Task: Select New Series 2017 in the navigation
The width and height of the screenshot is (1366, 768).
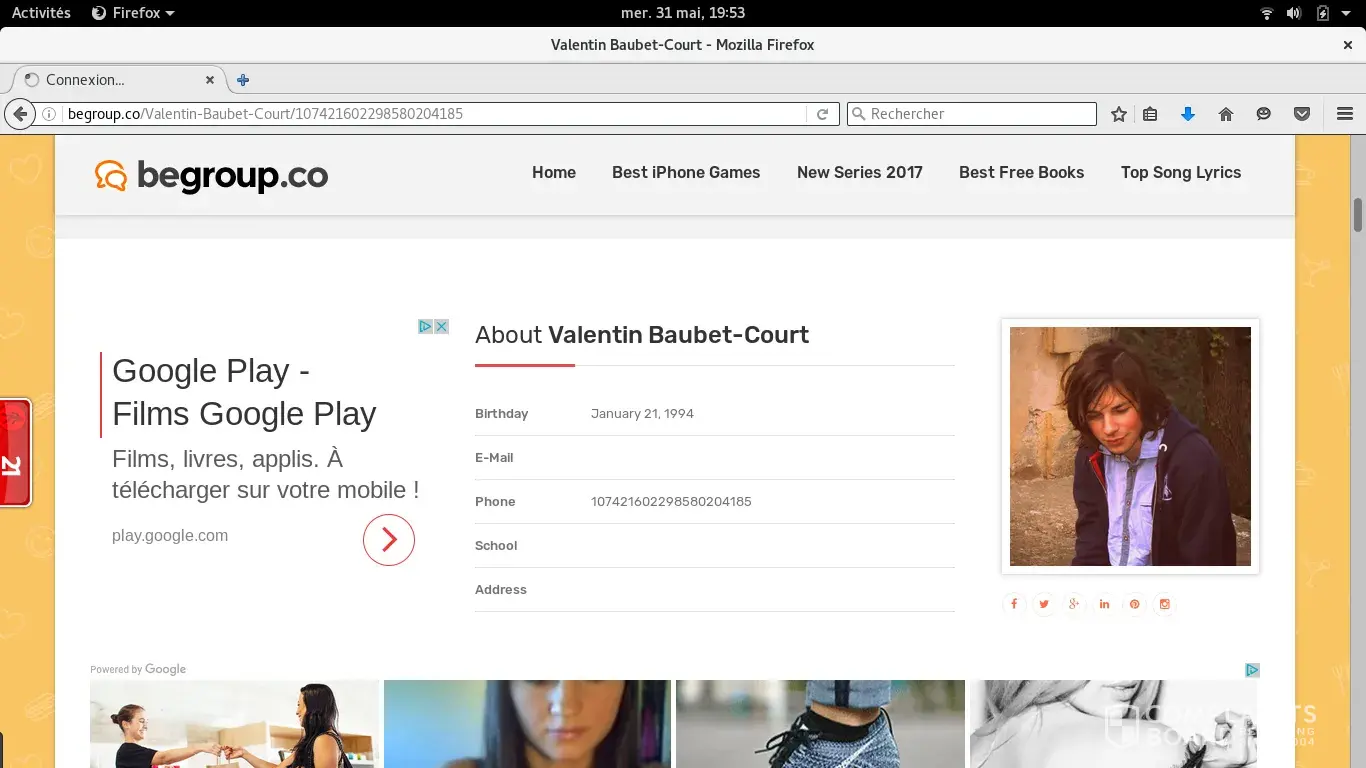Action: (859, 172)
